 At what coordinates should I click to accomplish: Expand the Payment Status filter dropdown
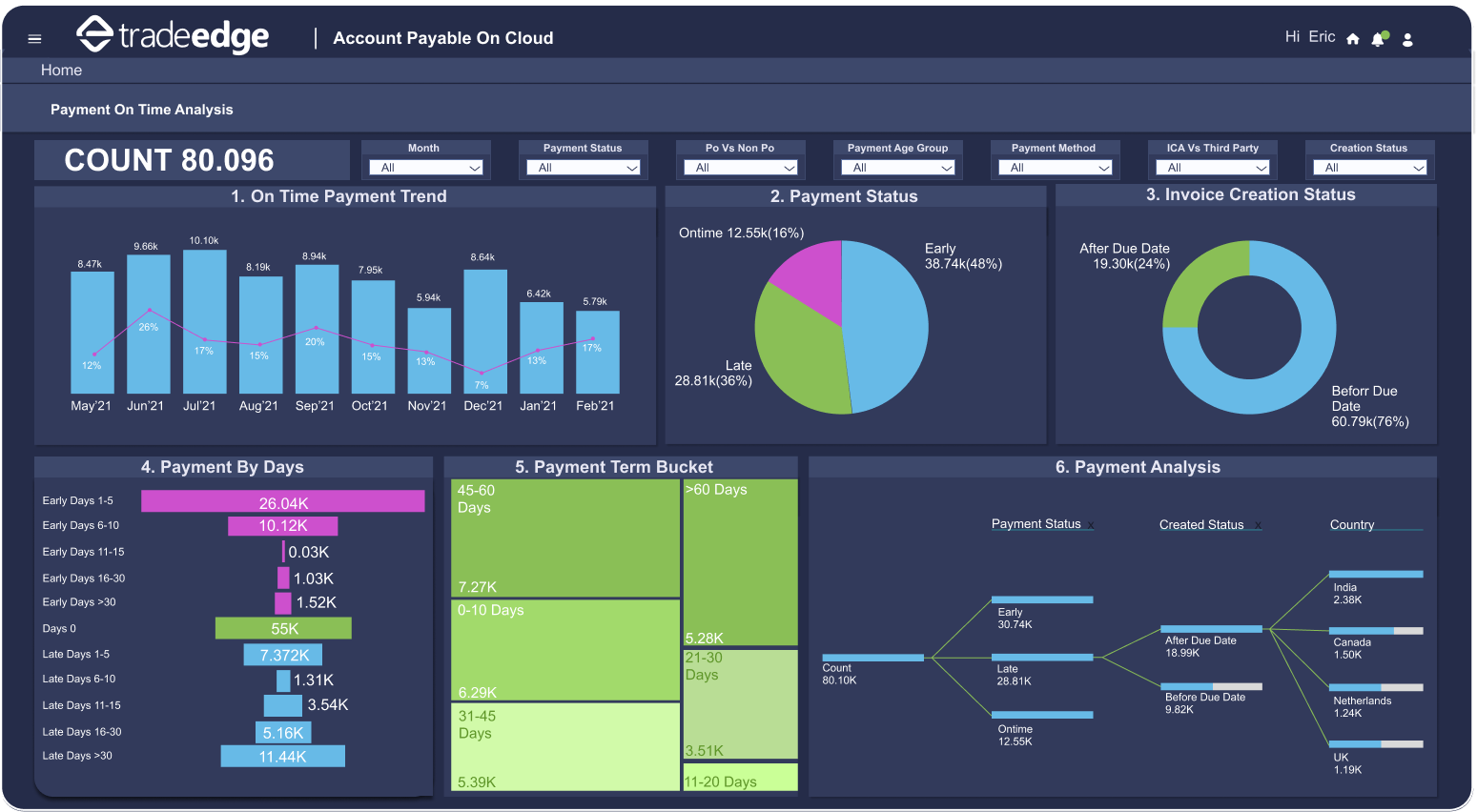coord(583,168)
